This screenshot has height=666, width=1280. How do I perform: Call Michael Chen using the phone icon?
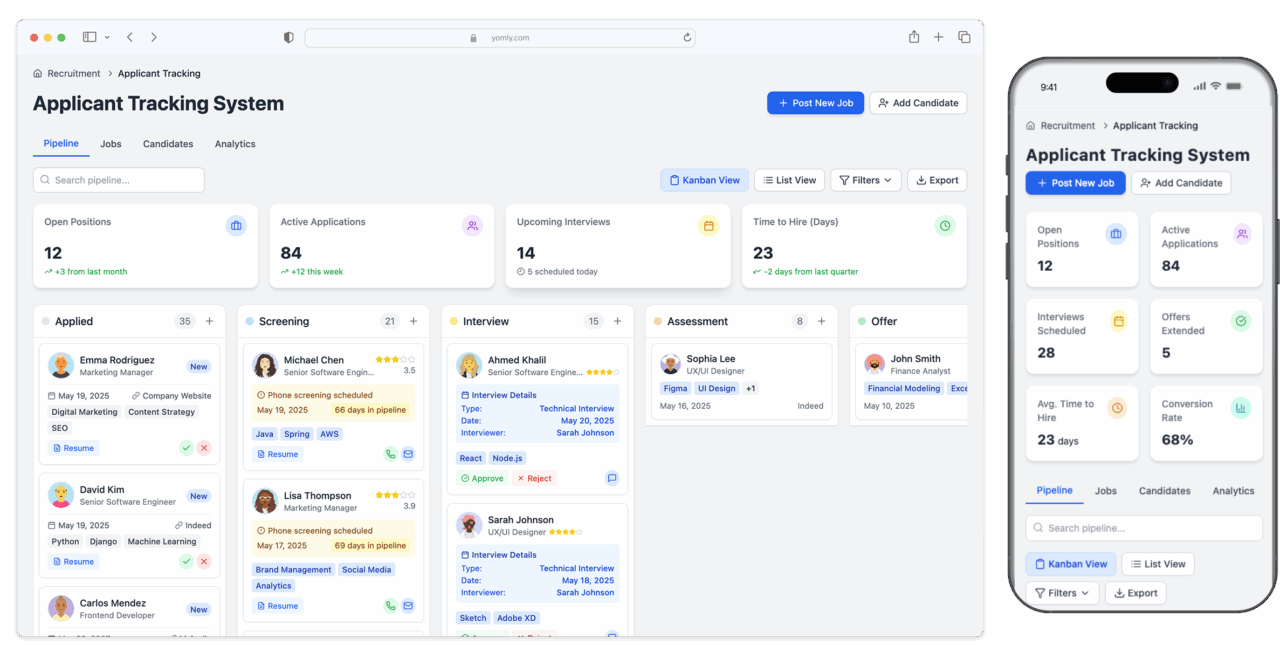pyautogui.click(x=390, y=454)
